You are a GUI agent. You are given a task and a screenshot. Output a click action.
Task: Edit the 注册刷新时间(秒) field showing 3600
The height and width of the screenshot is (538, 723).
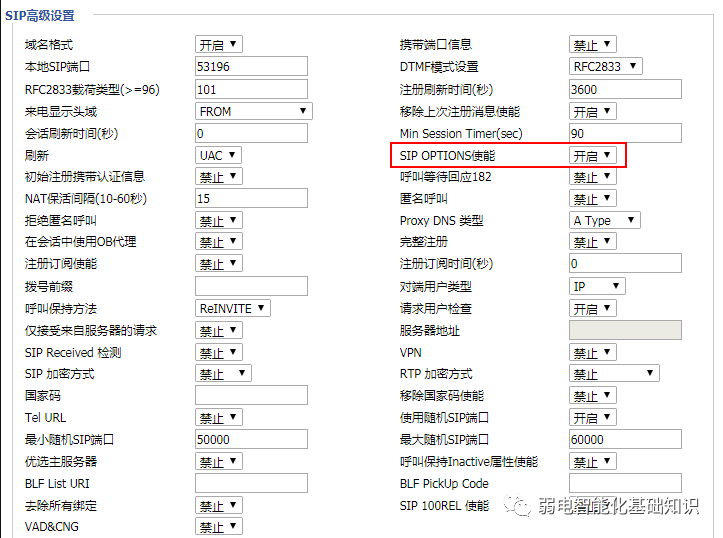(x=625, y=89)
